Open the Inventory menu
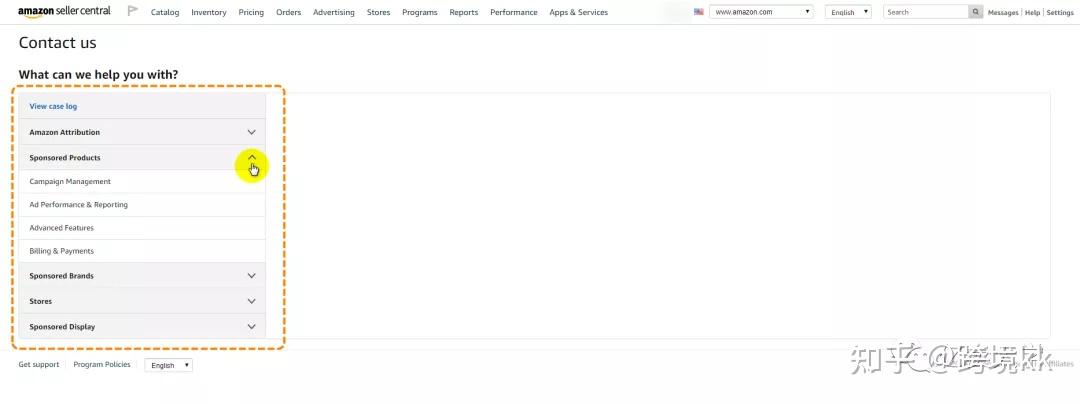The height and width of the screenshot is (404, 1080). coord(209,12)
